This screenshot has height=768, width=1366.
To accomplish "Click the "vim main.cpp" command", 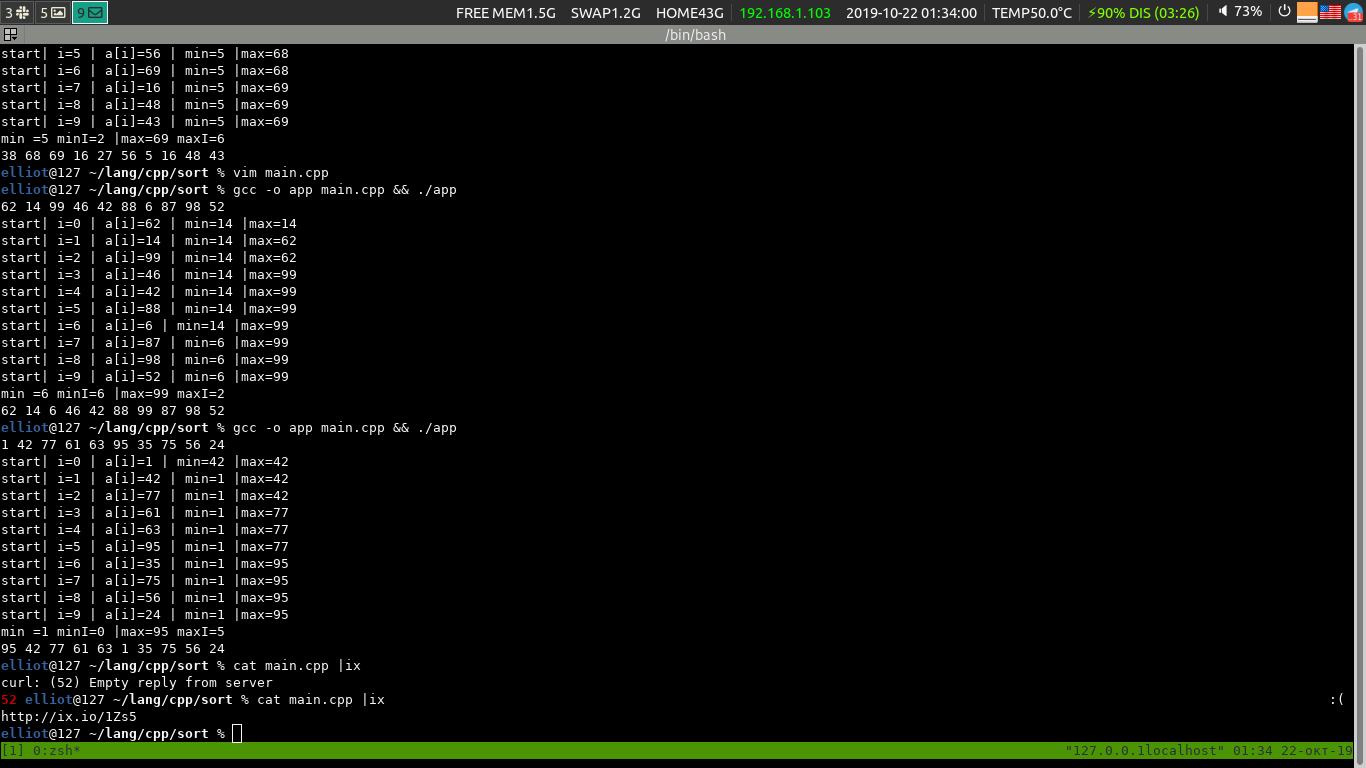I will [281, 173].
